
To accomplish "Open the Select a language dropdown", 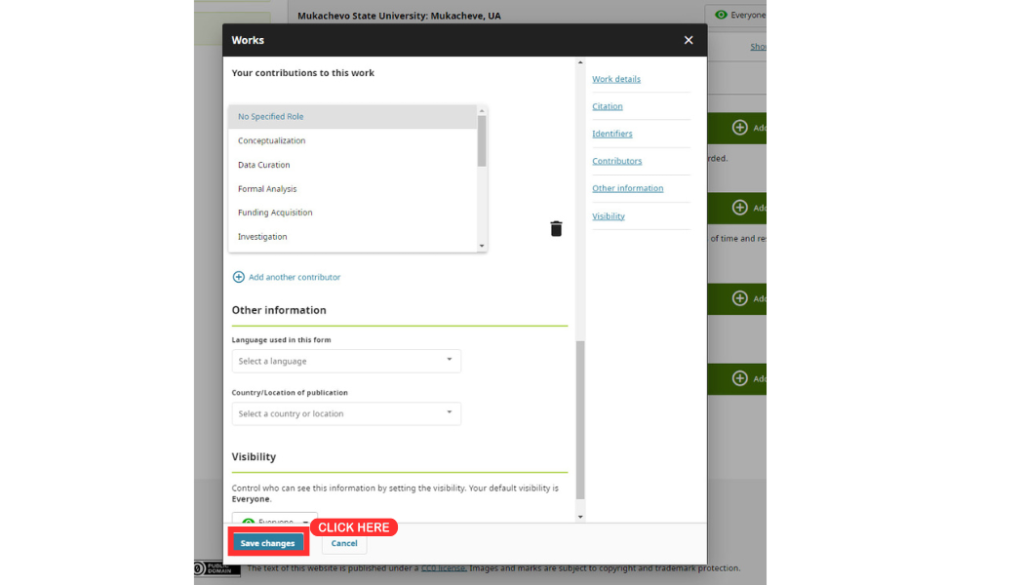I will (346, 361).
